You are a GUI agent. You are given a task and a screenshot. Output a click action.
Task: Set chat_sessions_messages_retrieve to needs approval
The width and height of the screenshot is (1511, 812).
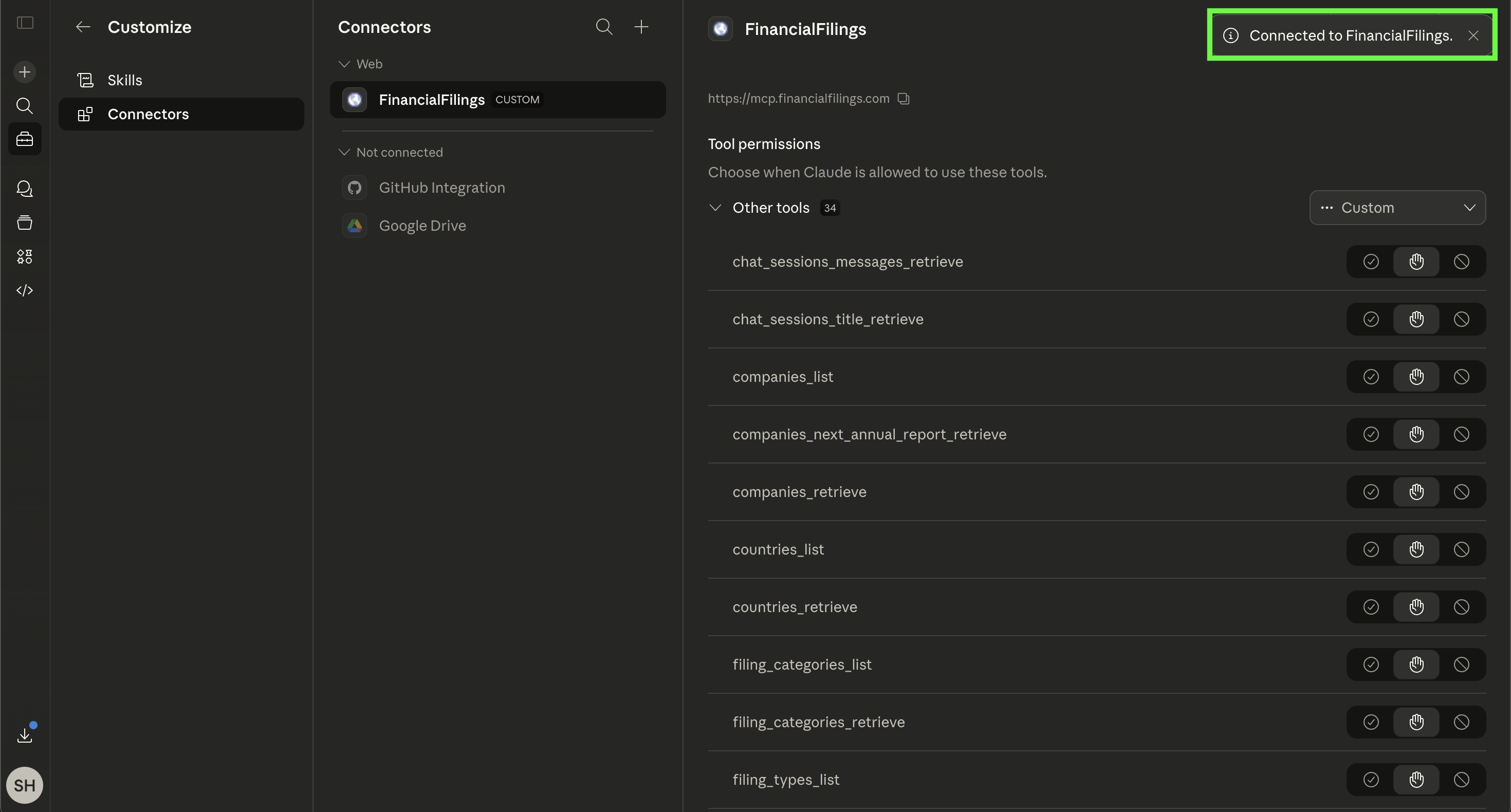point(1416,262)
